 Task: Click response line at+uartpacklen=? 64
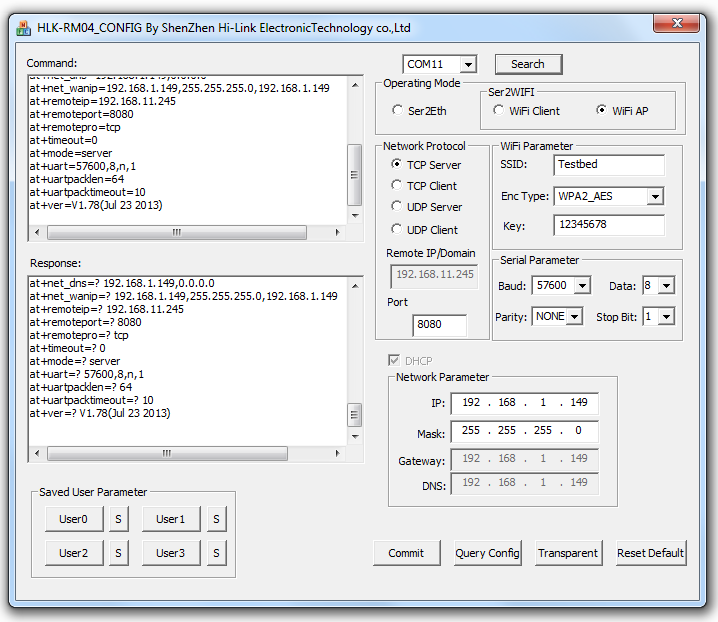click(x=81, y=387)
